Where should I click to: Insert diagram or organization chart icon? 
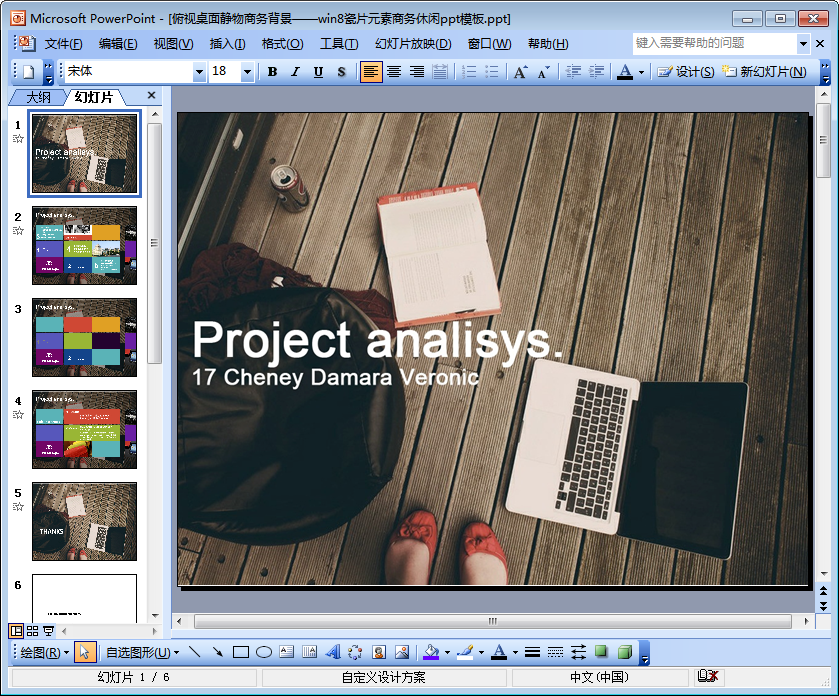tap(356, 652)
